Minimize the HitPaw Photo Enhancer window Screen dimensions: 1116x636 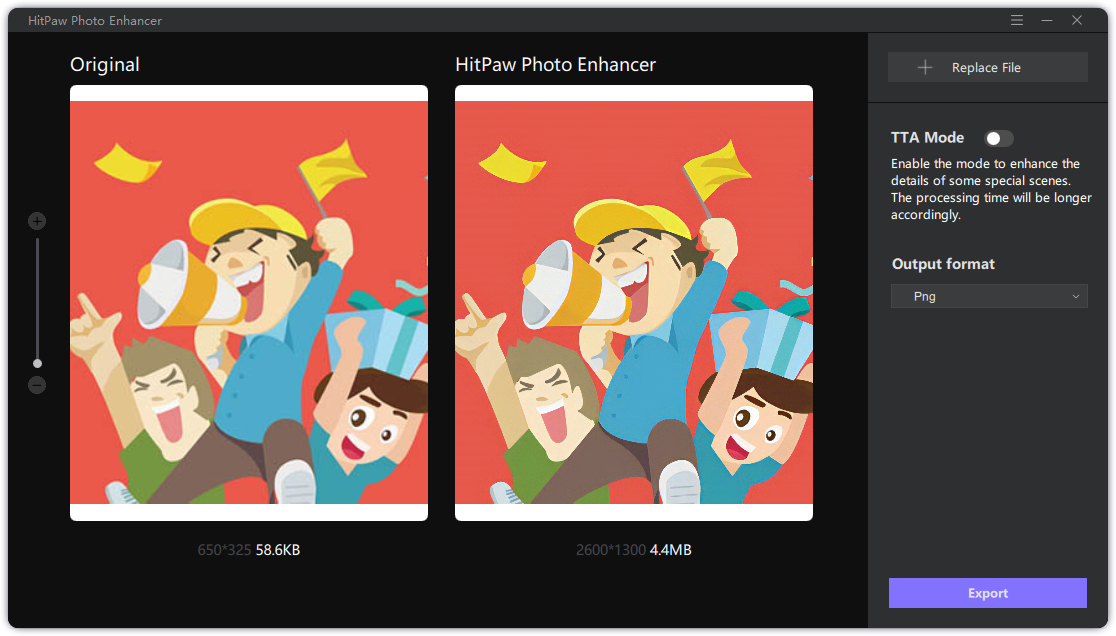click(1047, 20)
